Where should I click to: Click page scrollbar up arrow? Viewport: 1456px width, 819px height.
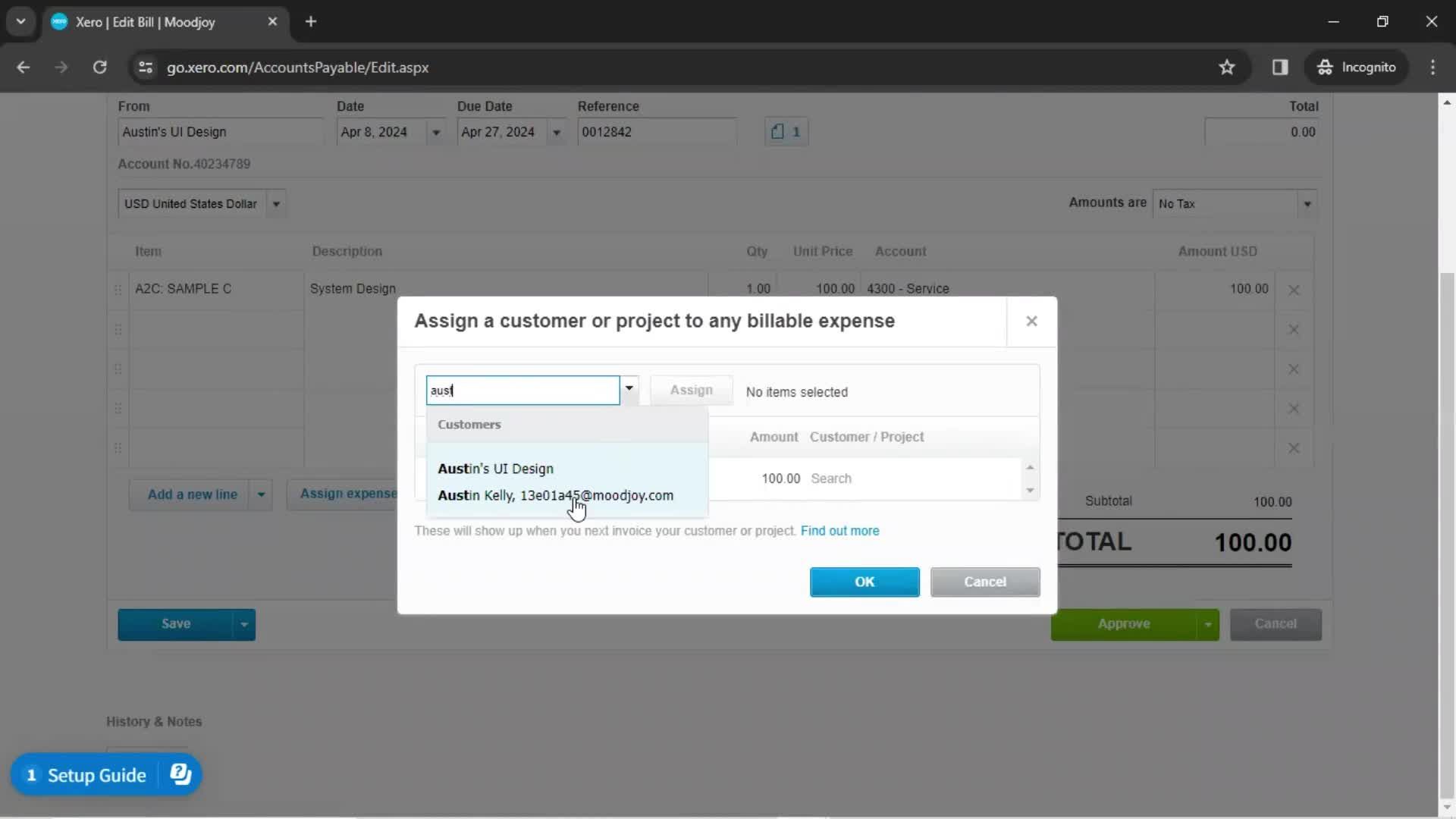click(1447, 102)
